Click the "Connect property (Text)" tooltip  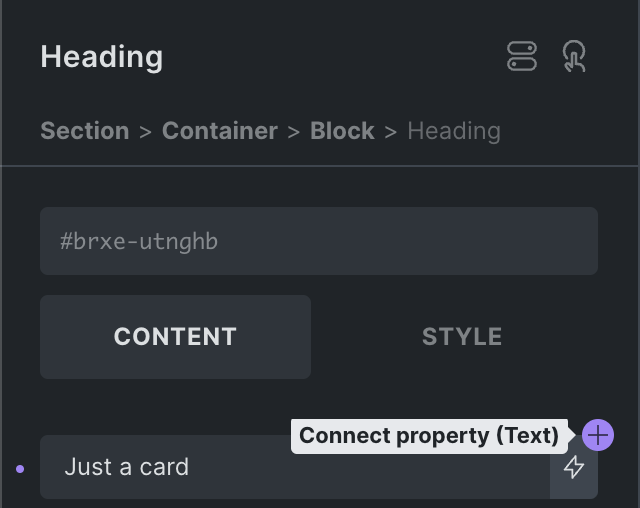click(429, 436)
